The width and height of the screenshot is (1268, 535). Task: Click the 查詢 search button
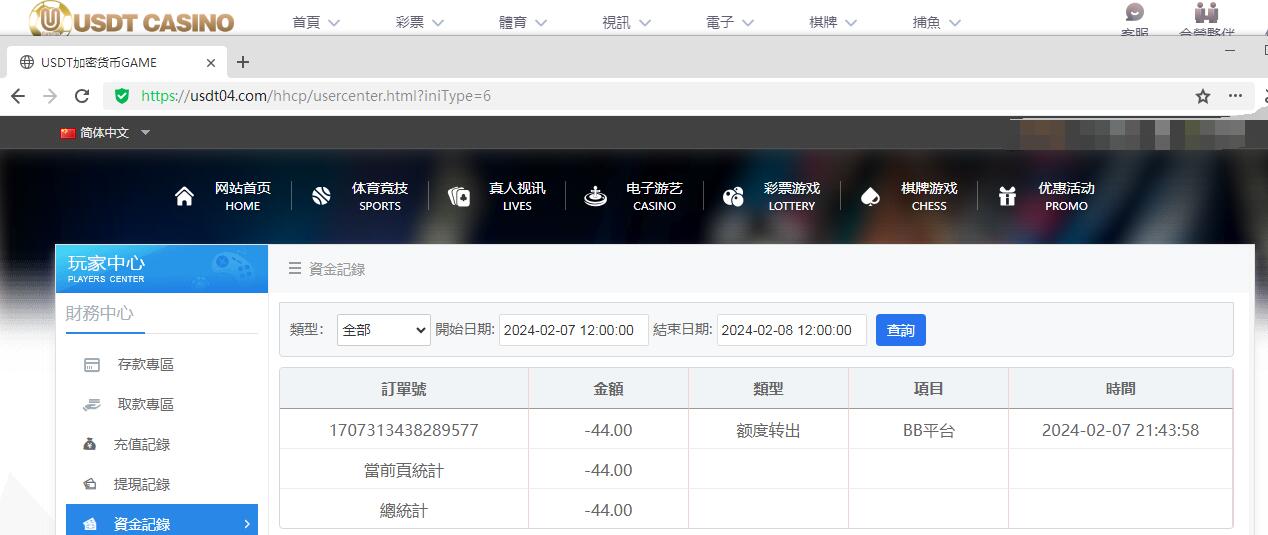pyautogui.click(x=901, y=330)
